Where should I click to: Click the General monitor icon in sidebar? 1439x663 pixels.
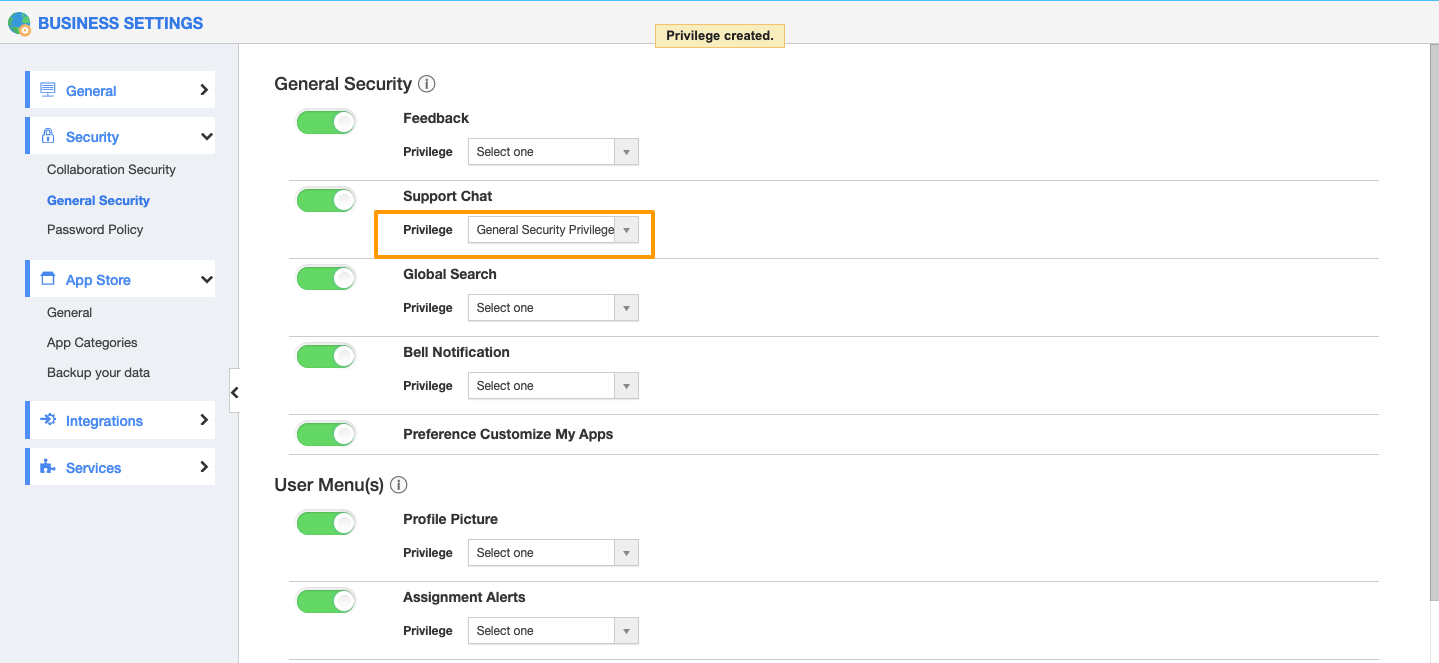48,90
